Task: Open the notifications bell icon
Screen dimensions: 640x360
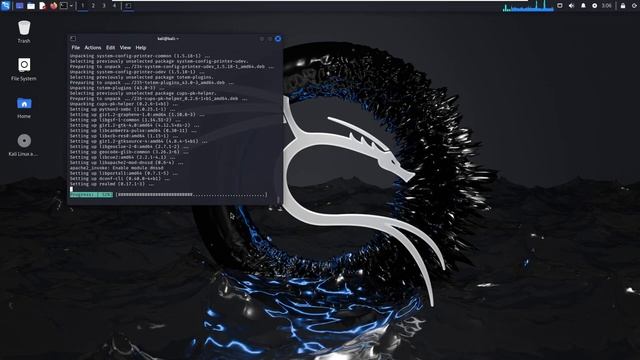Action: pos(583,6)
